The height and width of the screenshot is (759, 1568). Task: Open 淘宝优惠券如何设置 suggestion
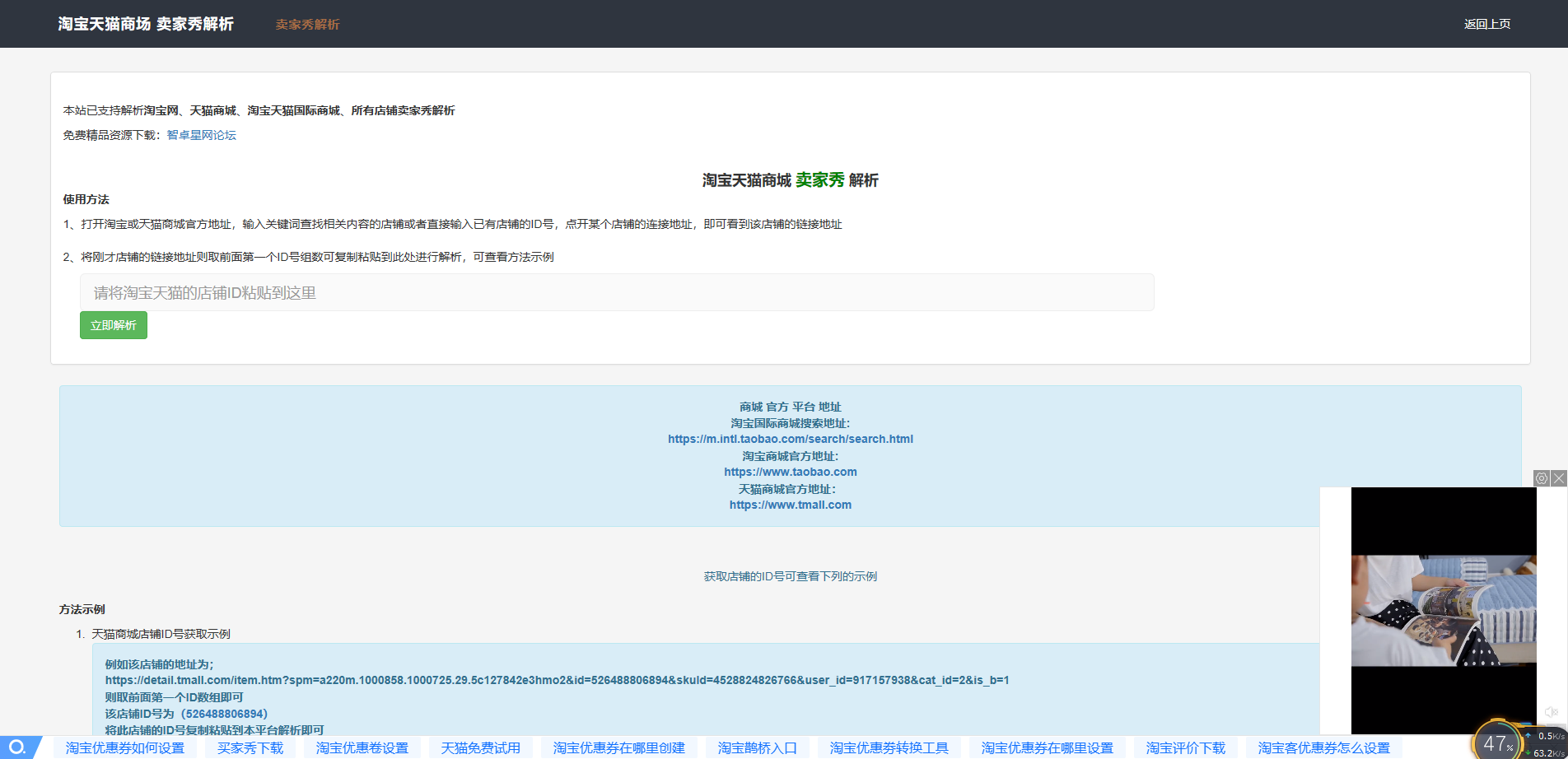click(125, 747)
